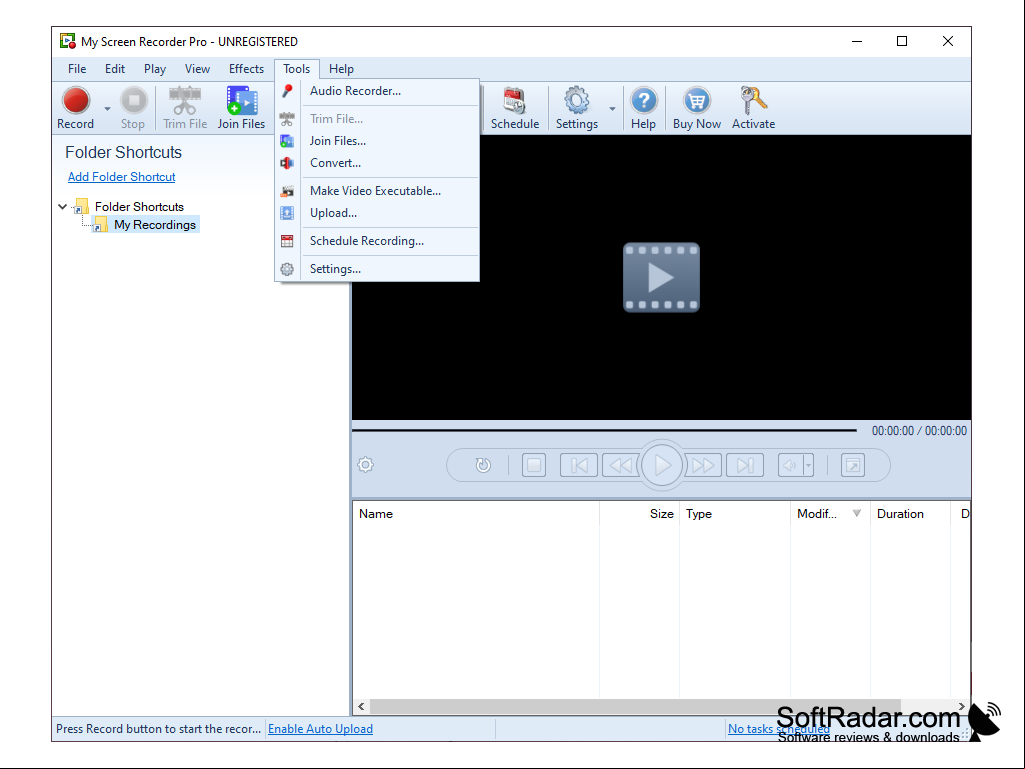Image resolution: width=1025 pixels, height=769 pixels.
Task: Choose Make Video Executable menu entry
Action: pyautogui.click(x=378, y=191)
